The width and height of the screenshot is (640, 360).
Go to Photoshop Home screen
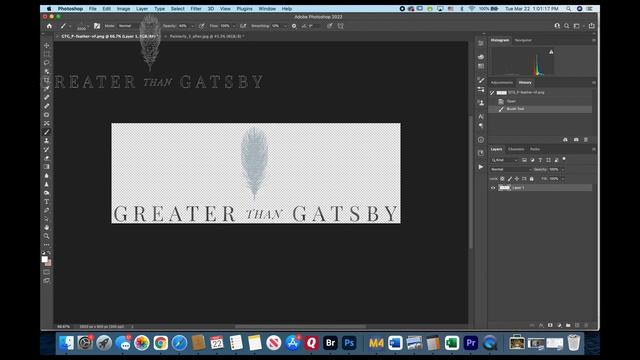[x=49, y=26]
